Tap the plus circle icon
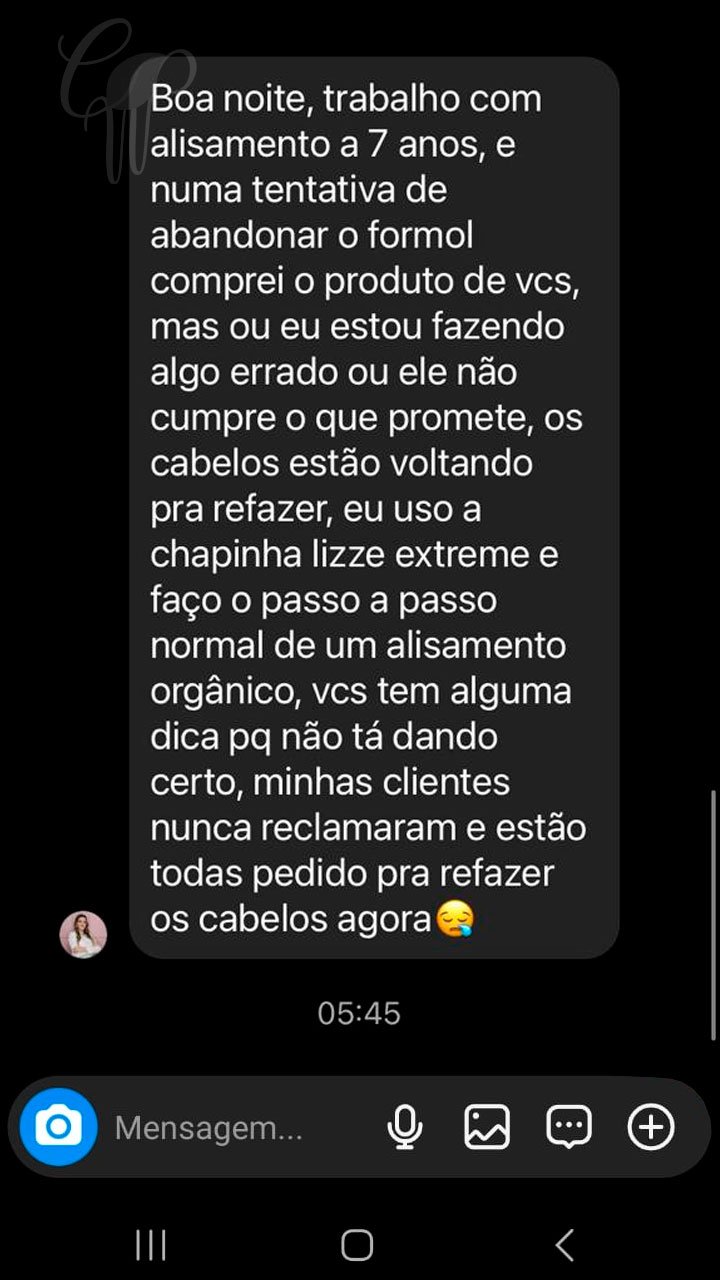Viewport: 720px width, 1280px height. point(651,1128)
